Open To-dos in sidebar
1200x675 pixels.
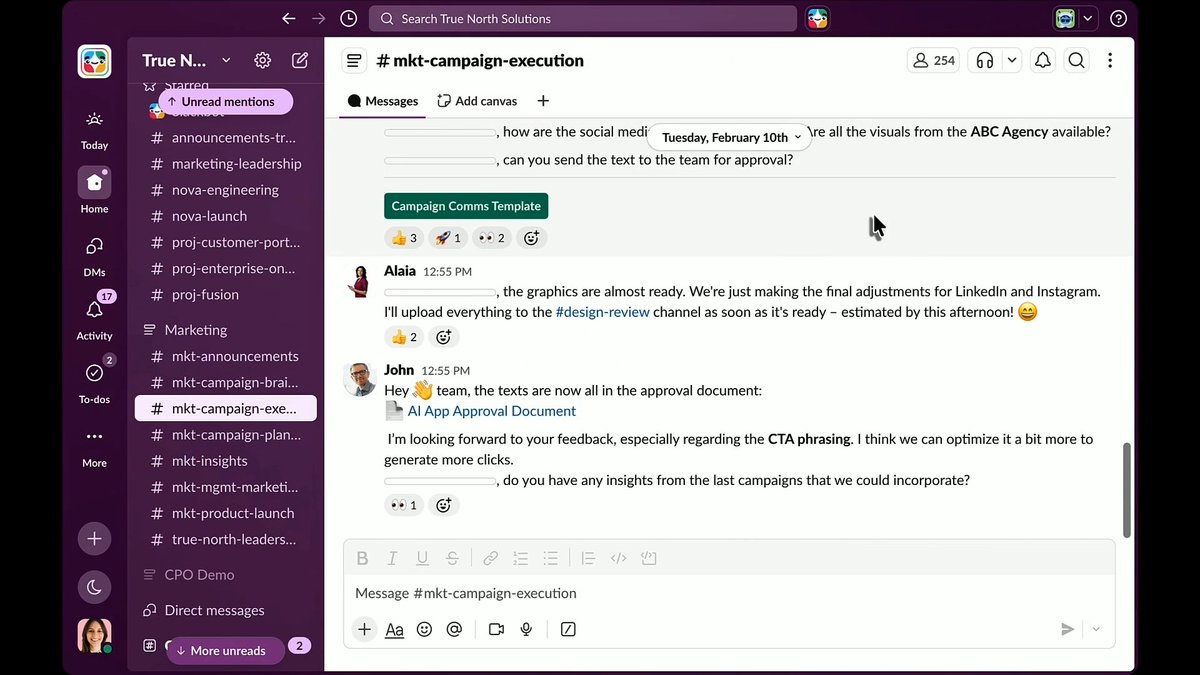coord(94,381)
